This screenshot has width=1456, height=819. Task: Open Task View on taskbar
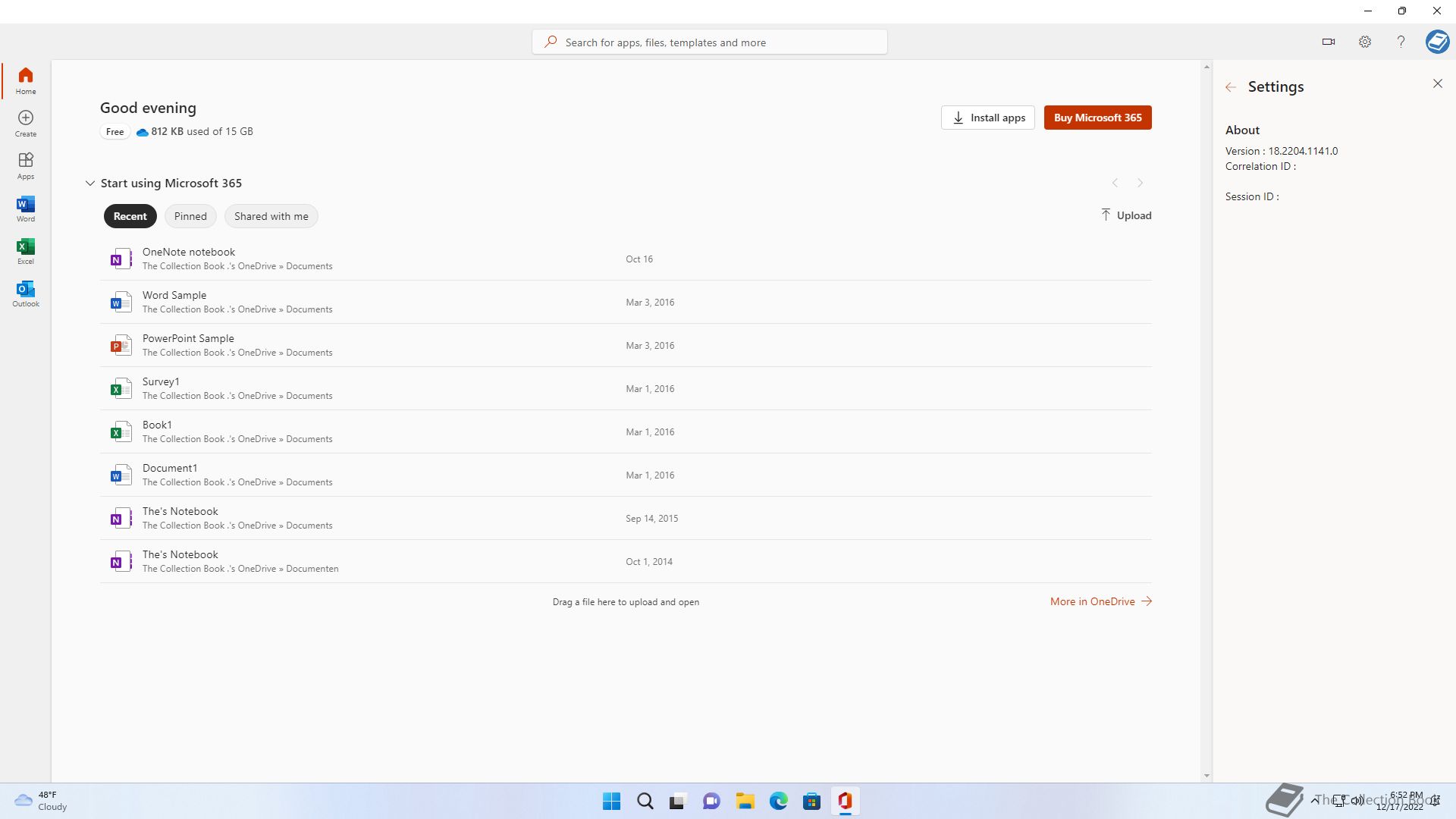point(678,801)
